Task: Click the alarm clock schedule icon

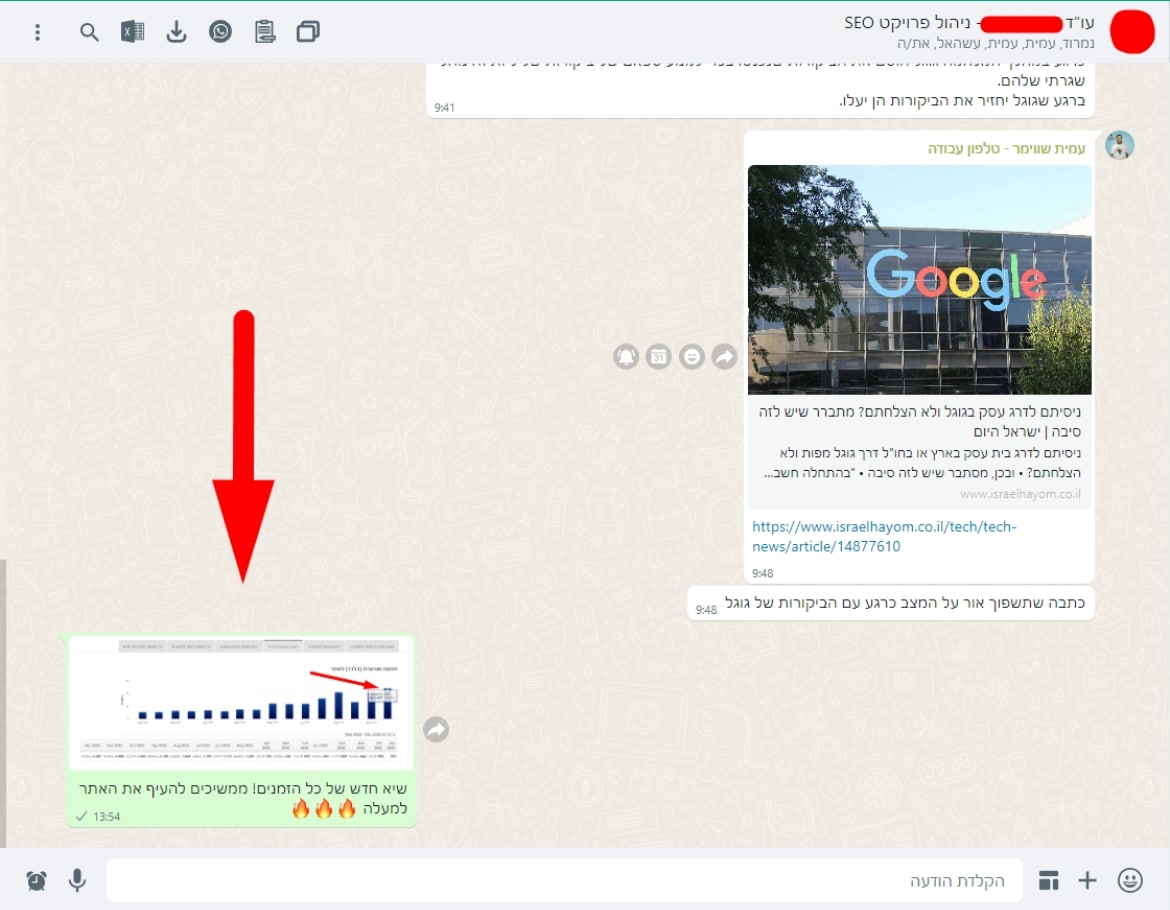Action: pos(36,880)
